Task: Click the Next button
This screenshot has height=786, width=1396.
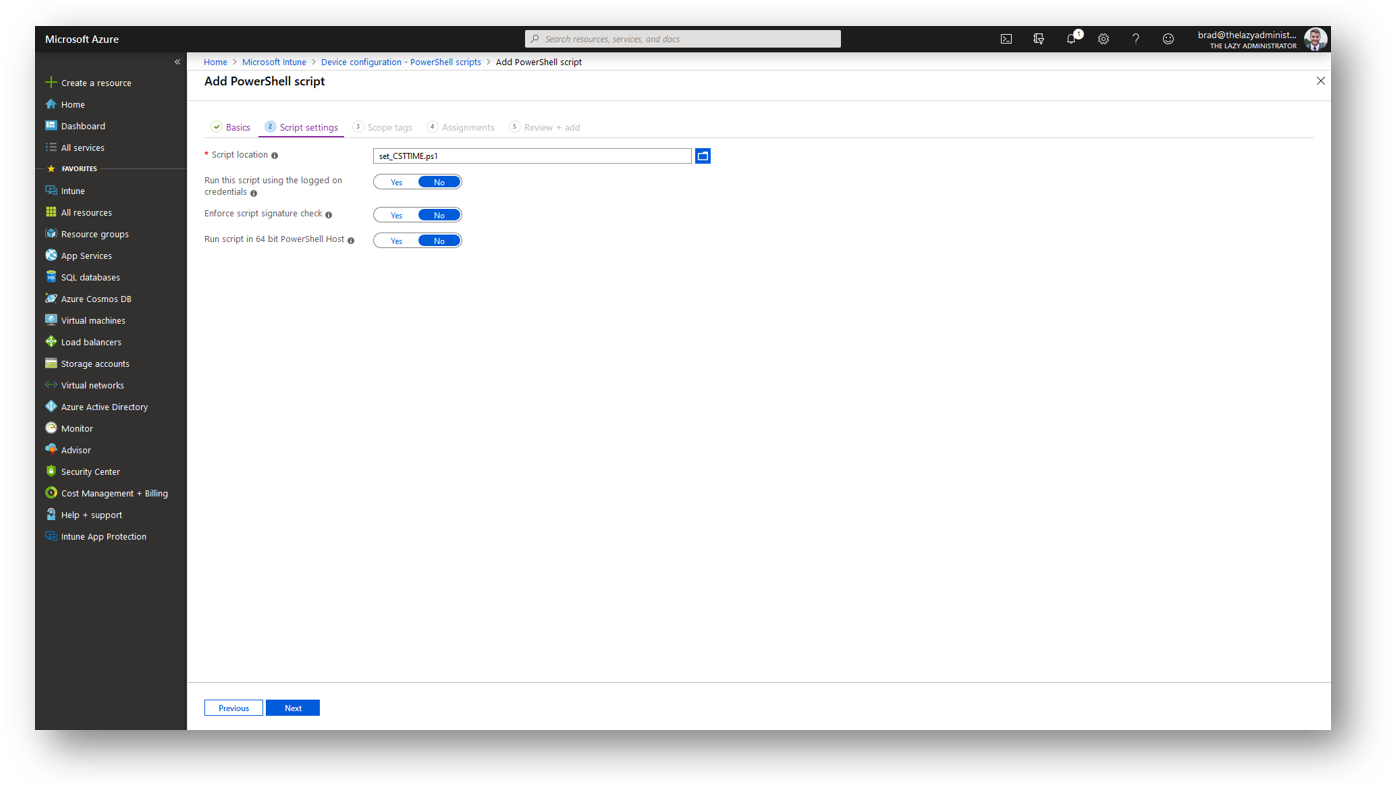Action: tap(293, 708)
